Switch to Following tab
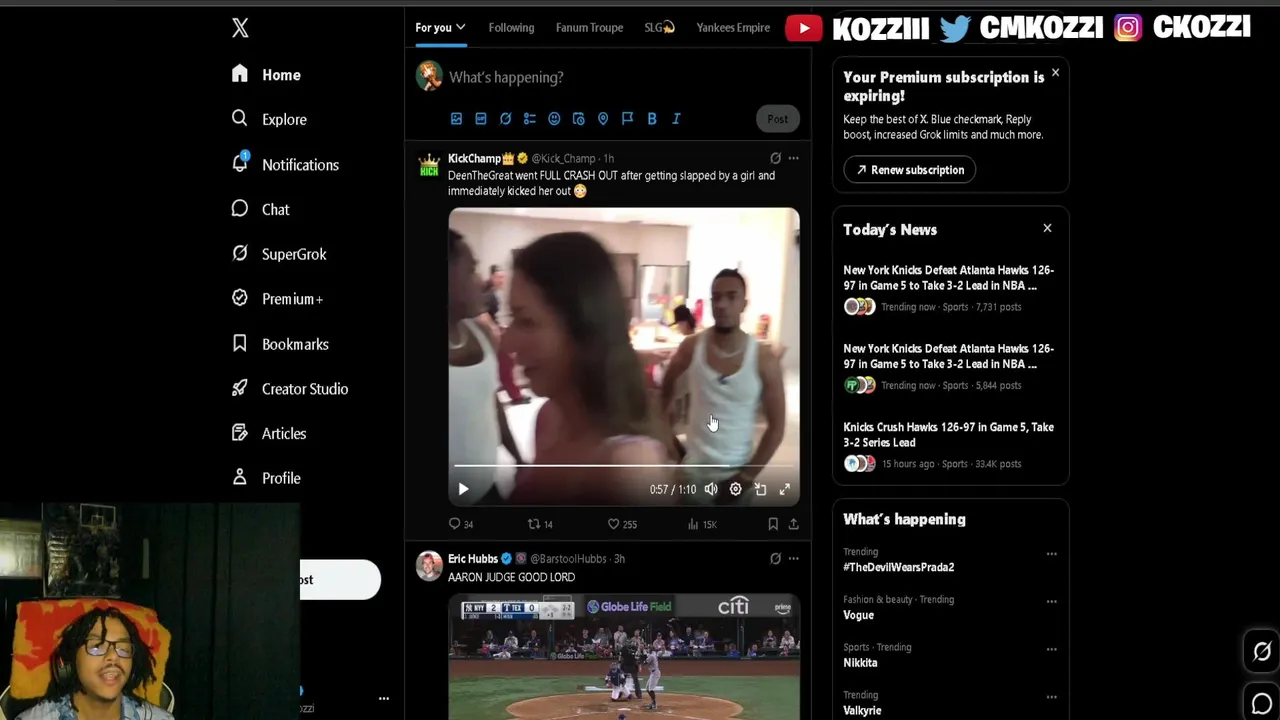 coord(511,28)
